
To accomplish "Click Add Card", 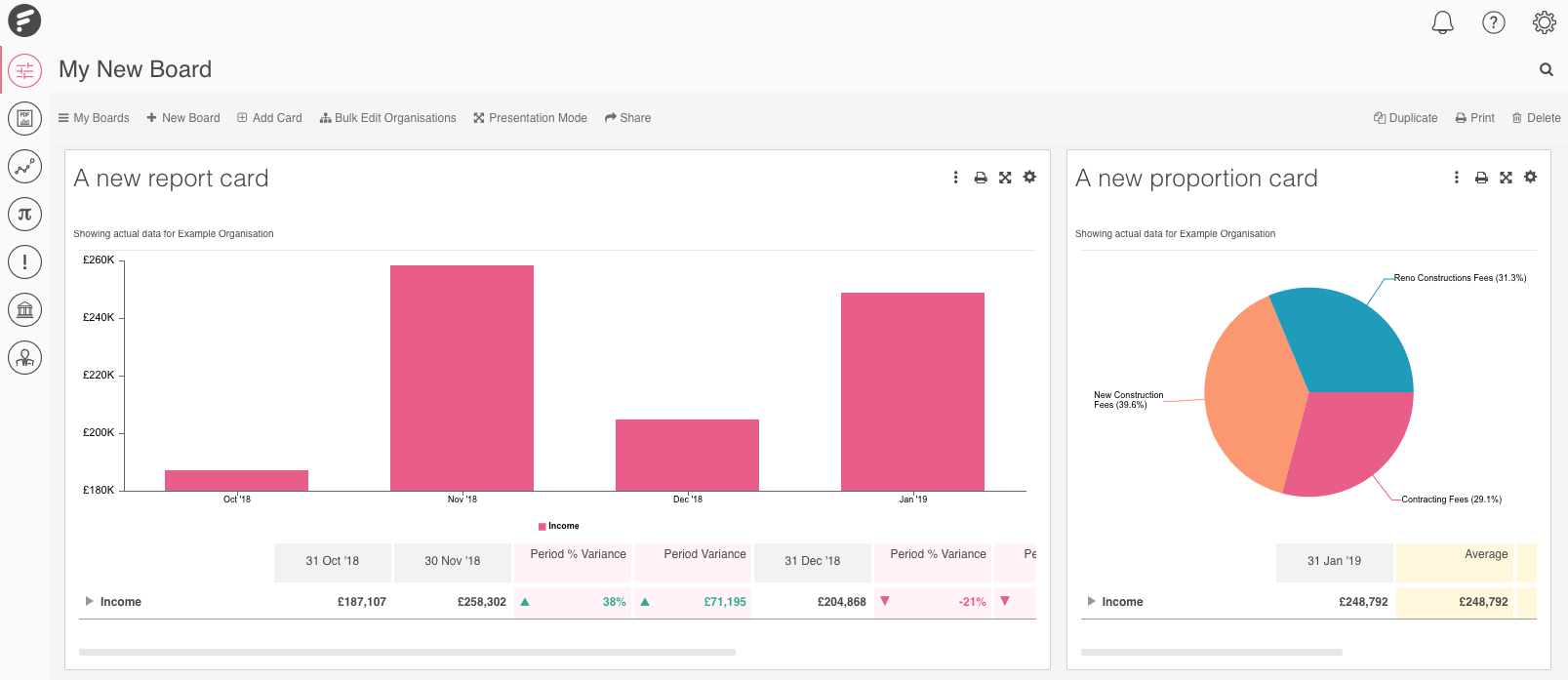I will (x=269, y=118).
